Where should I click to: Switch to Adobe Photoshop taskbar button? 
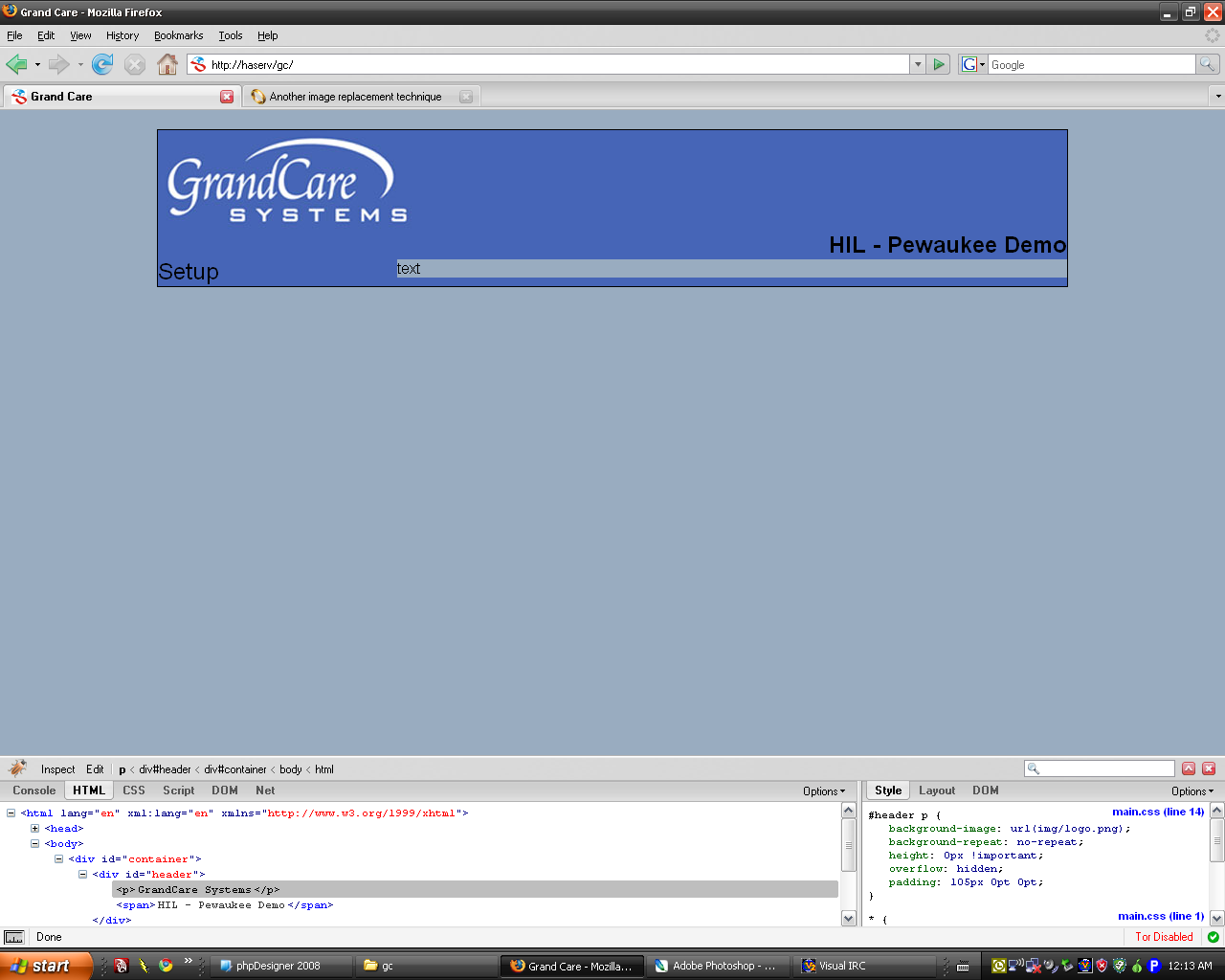point(718,966)
